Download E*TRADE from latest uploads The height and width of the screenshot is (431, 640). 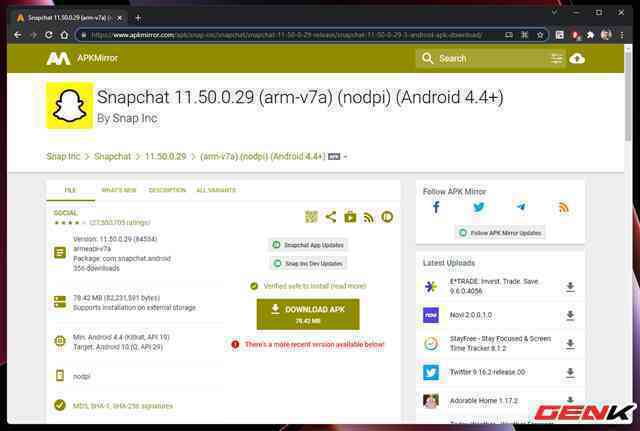(x=570, y=287)
